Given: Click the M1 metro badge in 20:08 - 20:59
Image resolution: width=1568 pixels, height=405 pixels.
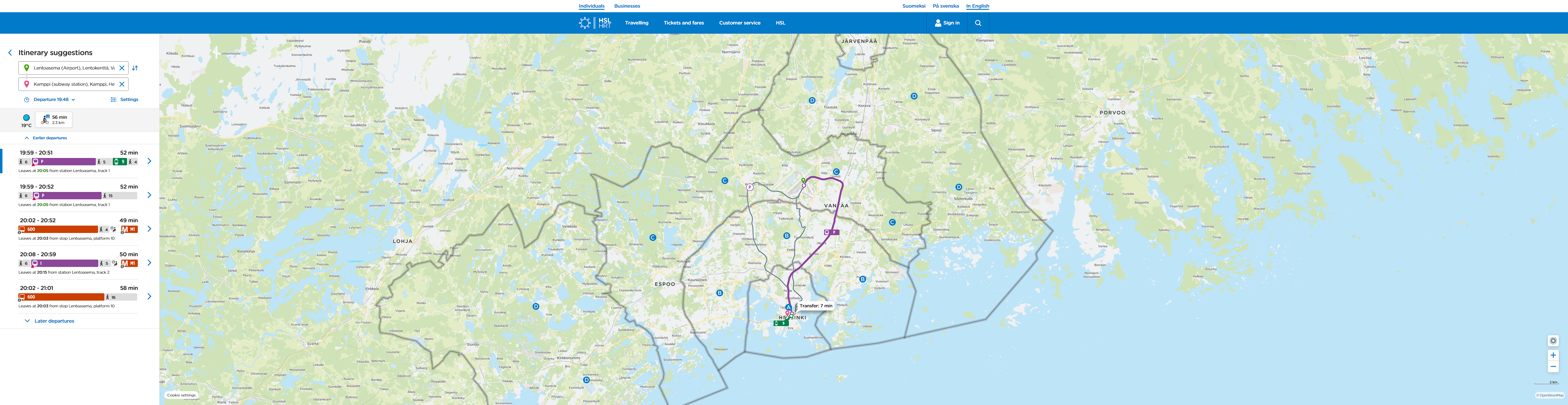Looking at the screenshot, I should tap(129, 263).
